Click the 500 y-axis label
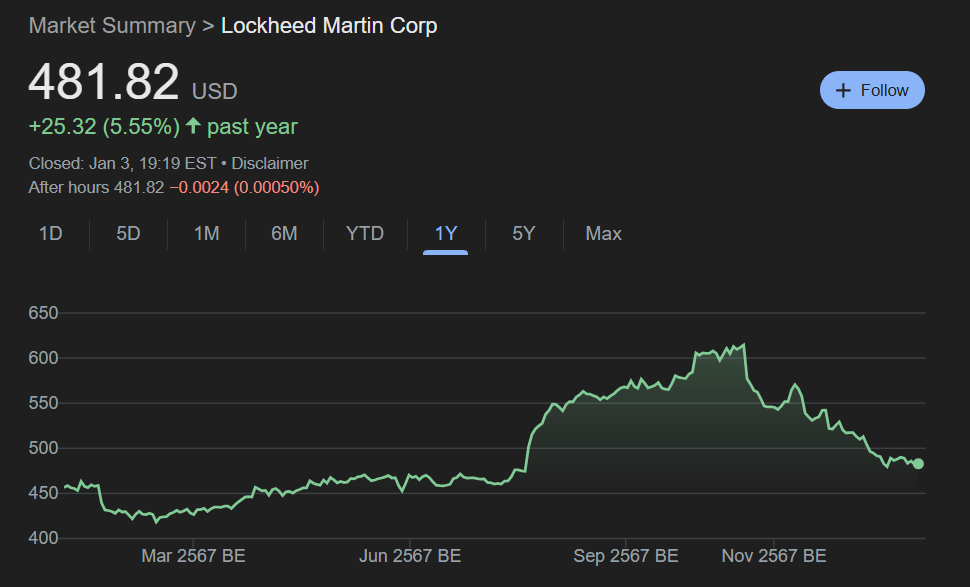This screenshot has width=970, height=587. coord(43,448)
